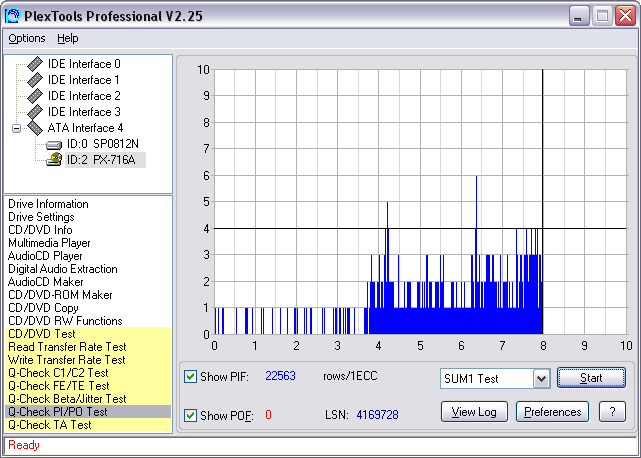Click the PIF value 22563
This screenshot has width=641, height=458.
click(x=280, y=376)
